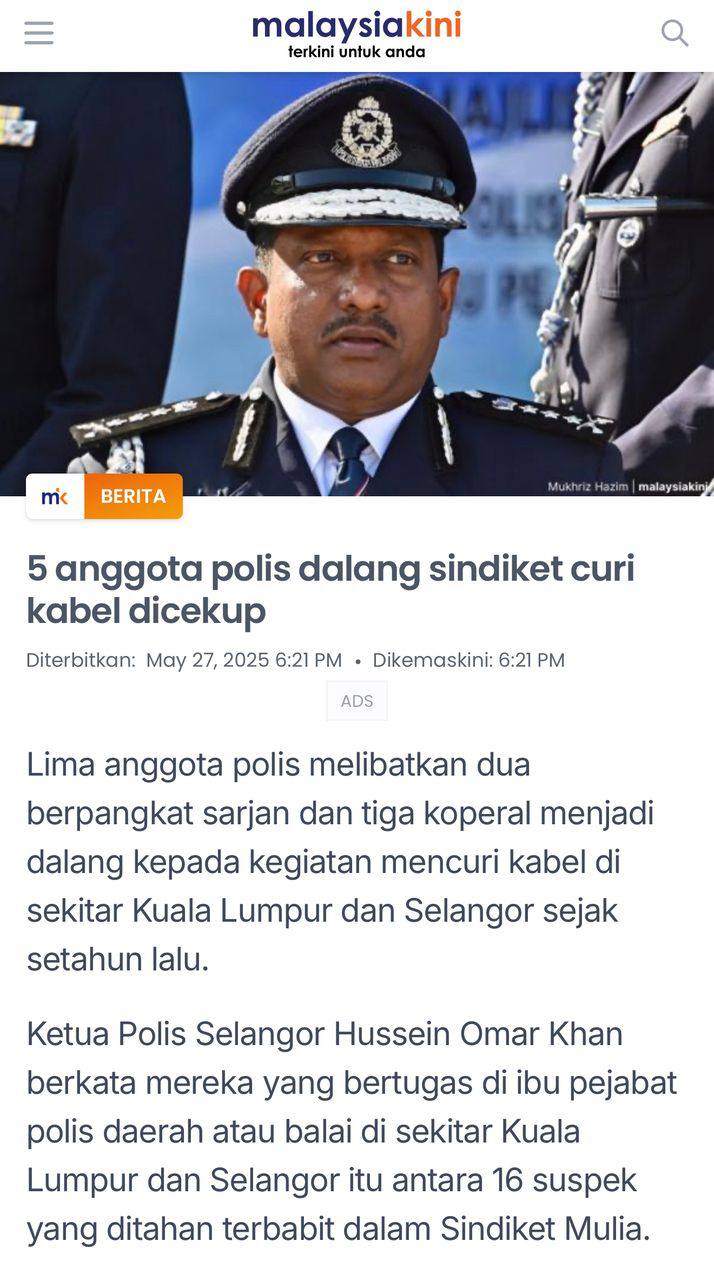Click the small mk logo badge

coord(55,496)
